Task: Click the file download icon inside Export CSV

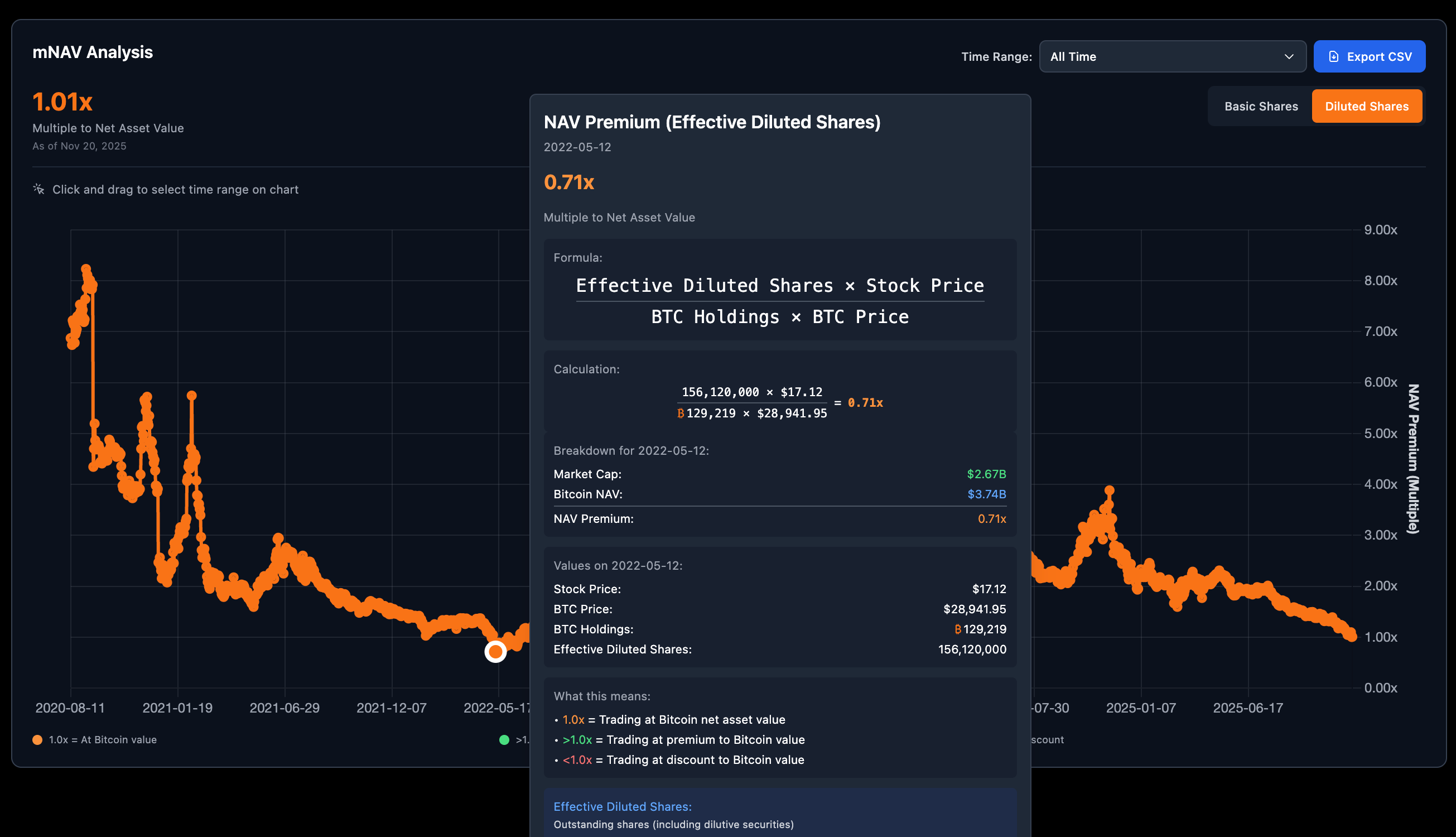Action: pyautogui.click(x=1334, y=56)
